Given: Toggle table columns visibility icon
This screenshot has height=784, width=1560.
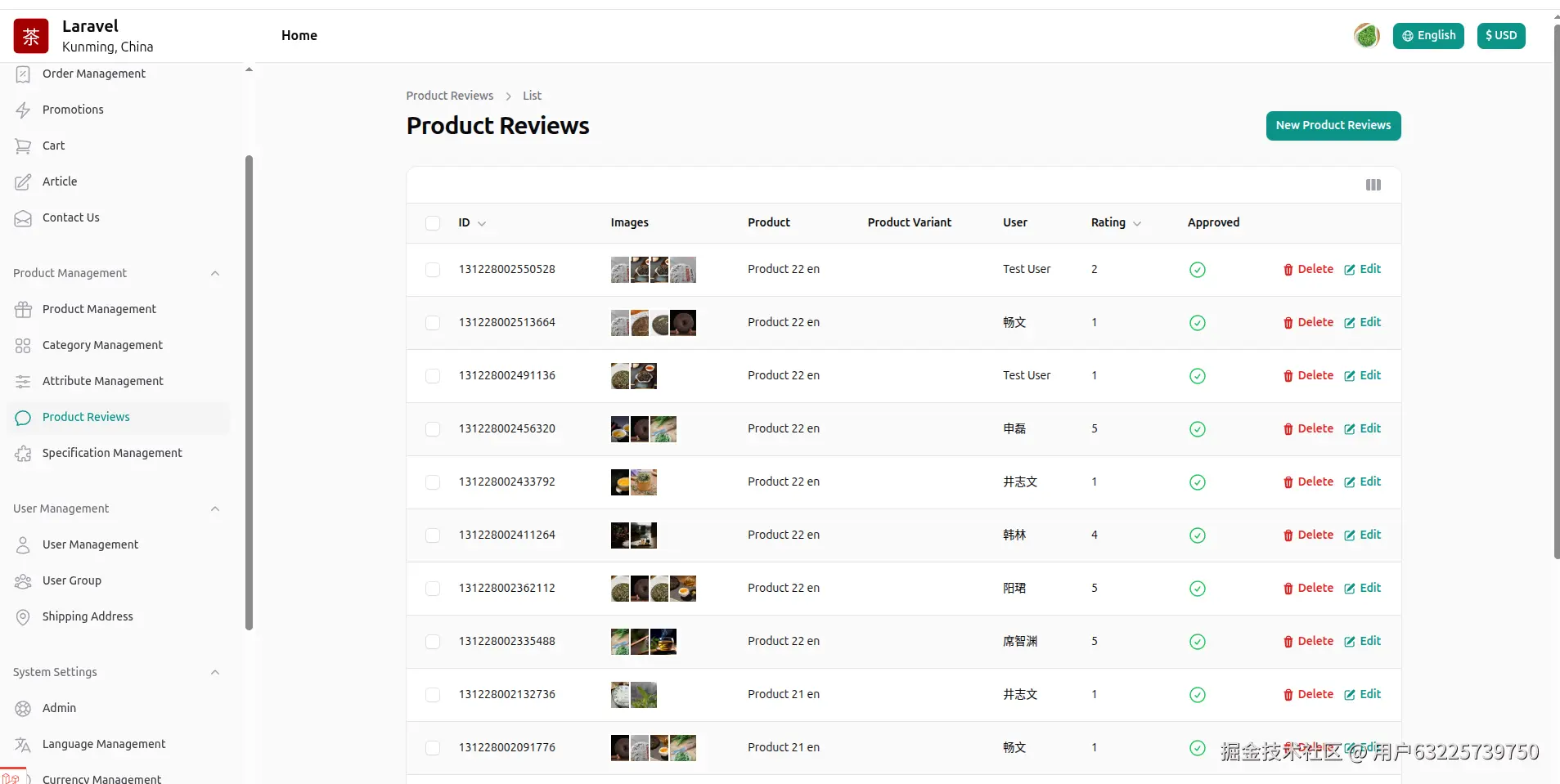Looking at the screenshot, I should click(1373, 185).
